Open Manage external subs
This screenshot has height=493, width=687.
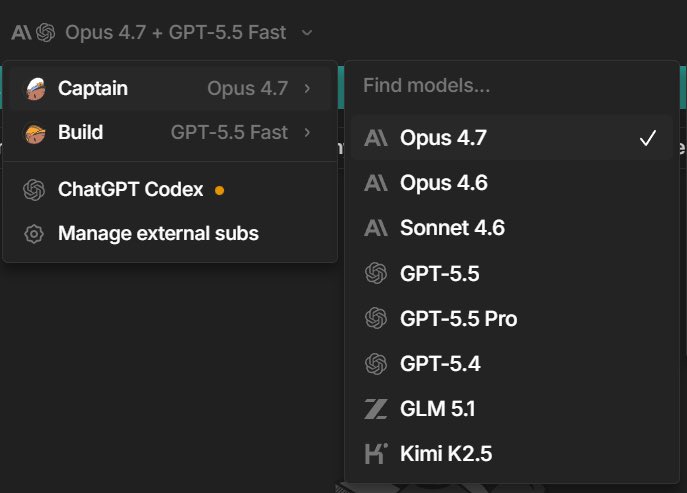click(170, 234)
